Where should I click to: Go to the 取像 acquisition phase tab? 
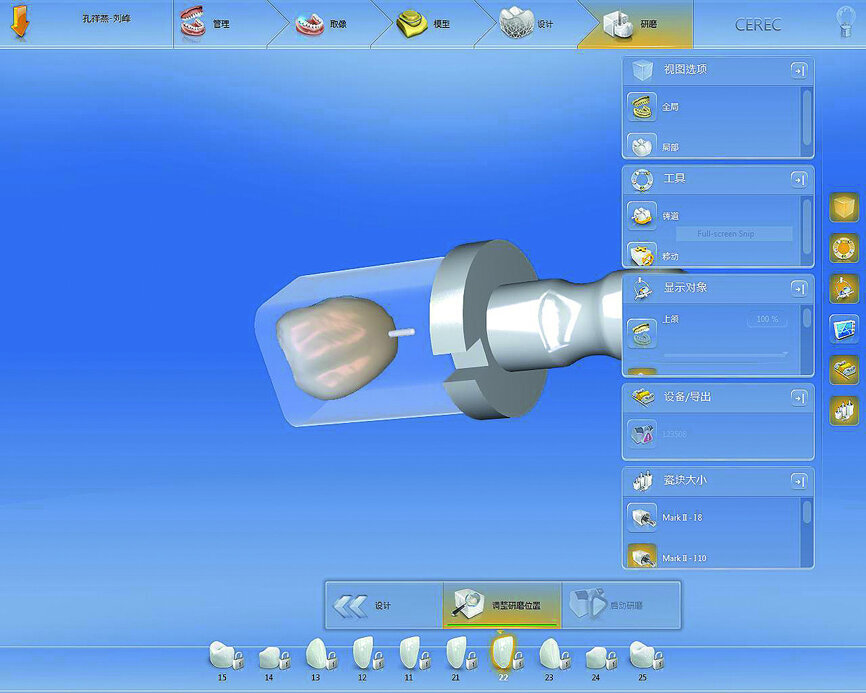coord(320,24)
